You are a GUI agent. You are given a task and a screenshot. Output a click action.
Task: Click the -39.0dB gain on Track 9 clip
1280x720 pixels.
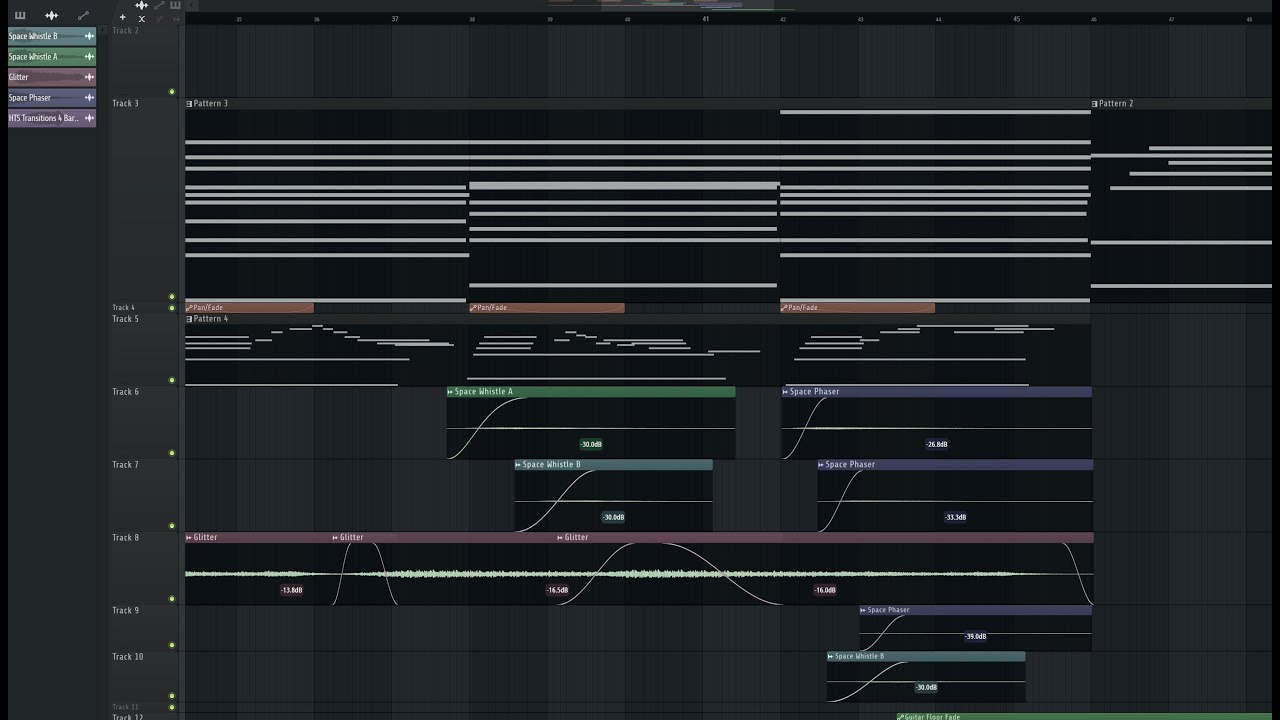[x=975, y=636]
